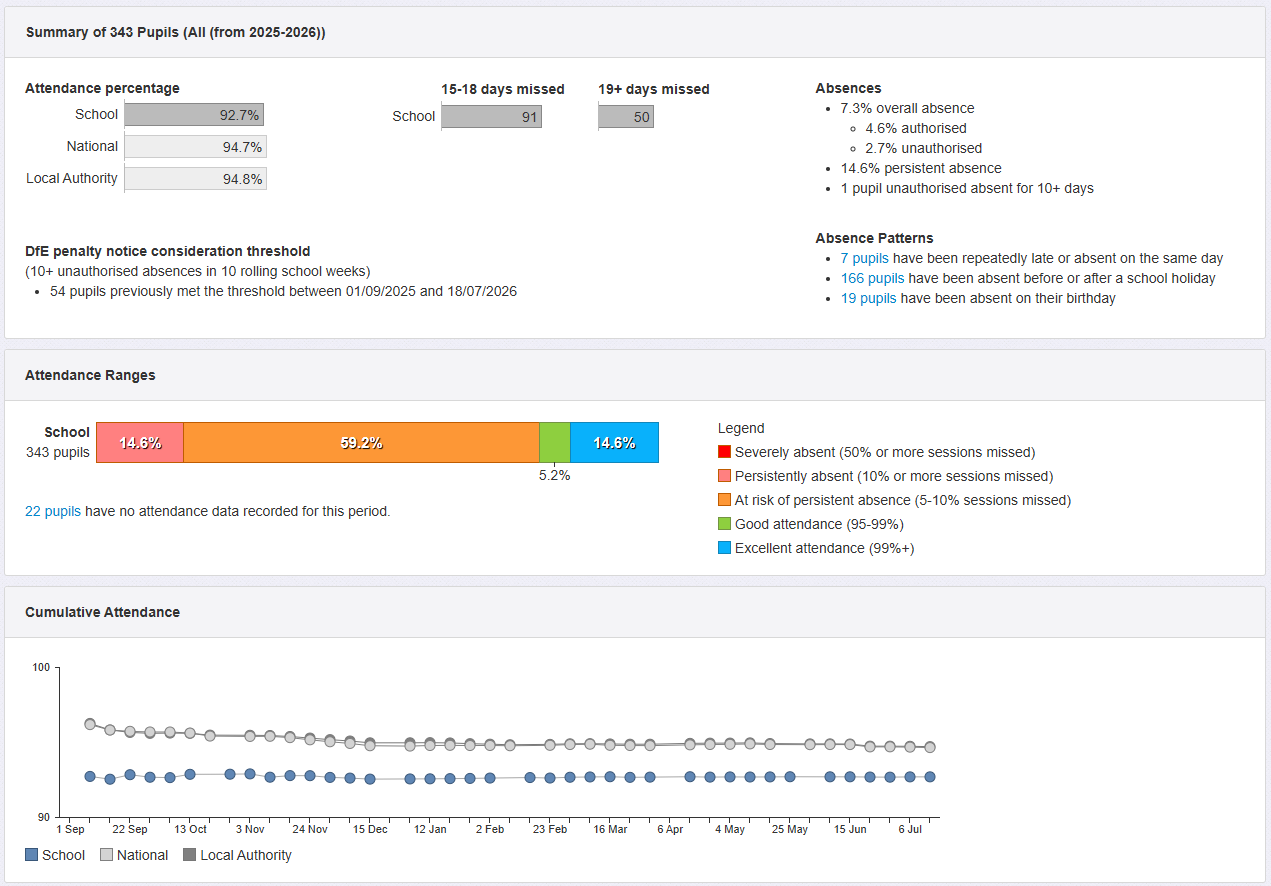Open the "166 pupils" absent near holiday link
Screen dimensions: 1271x886
point(872,278)
